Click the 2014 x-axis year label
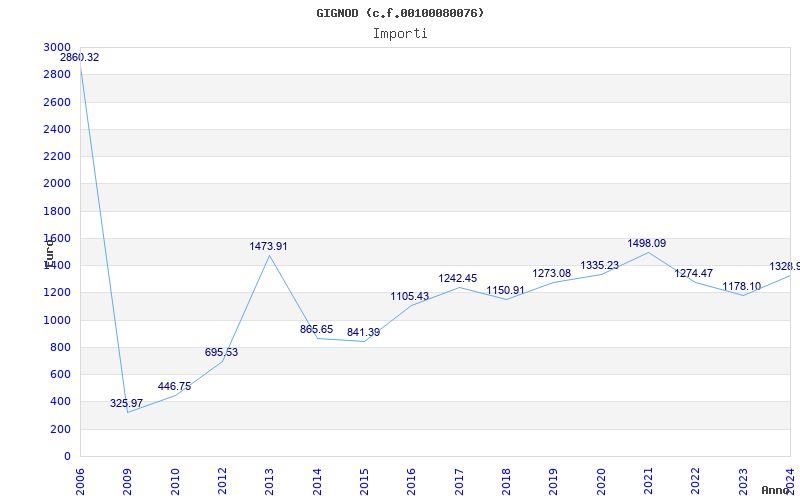800x500 pixels. point(317,482)
